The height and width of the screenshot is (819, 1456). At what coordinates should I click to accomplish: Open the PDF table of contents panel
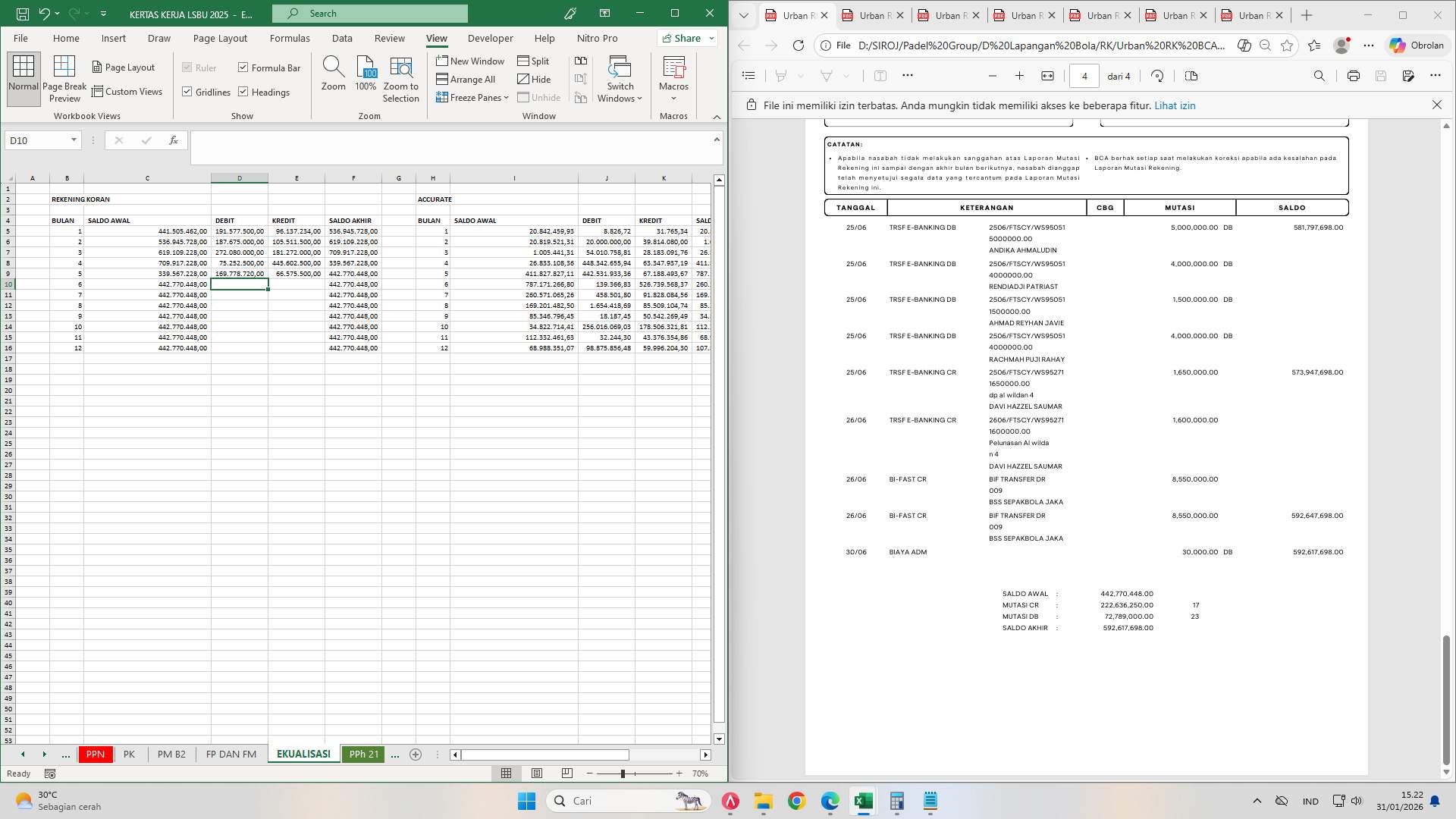click(748, 75)
